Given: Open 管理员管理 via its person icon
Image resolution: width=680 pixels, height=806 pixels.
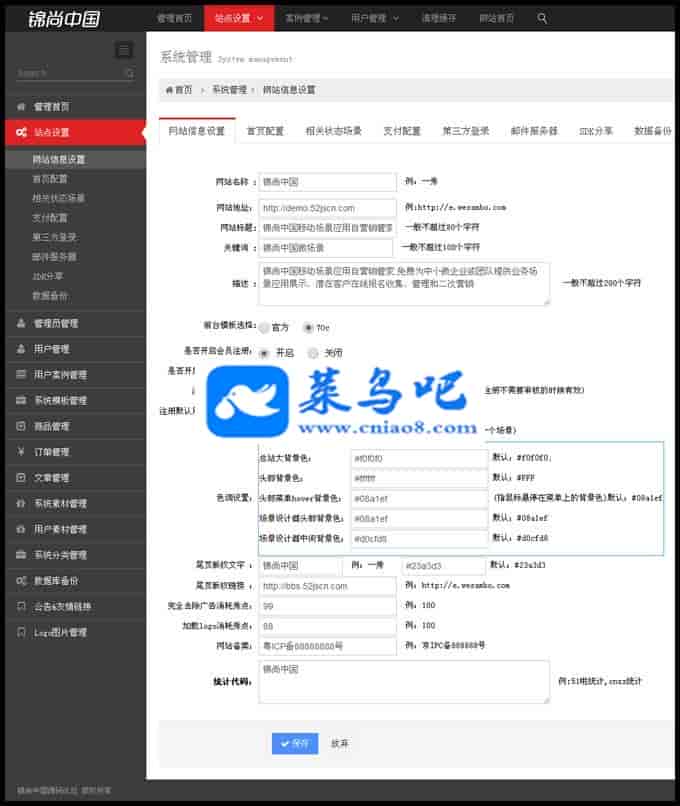Looking at the screenshot, I should click(x=21, y=323).
